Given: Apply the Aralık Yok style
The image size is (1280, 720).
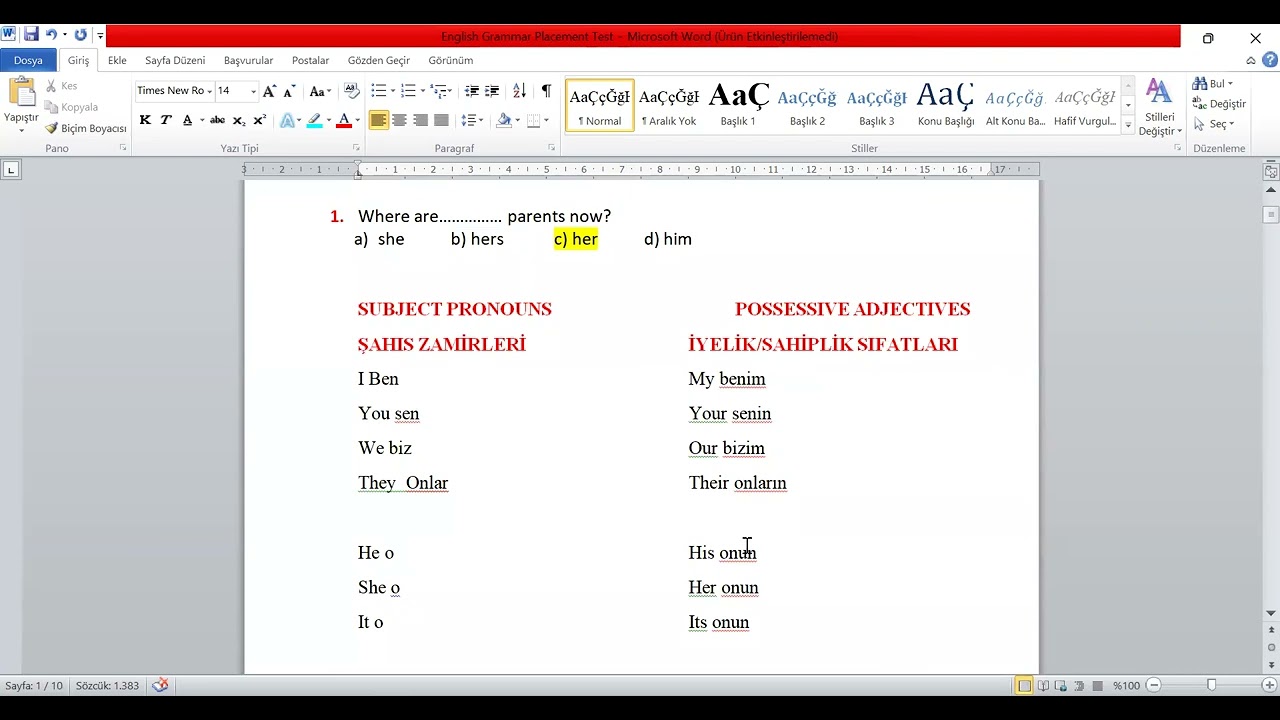Looking at the screenshot, I should (669, 106).
